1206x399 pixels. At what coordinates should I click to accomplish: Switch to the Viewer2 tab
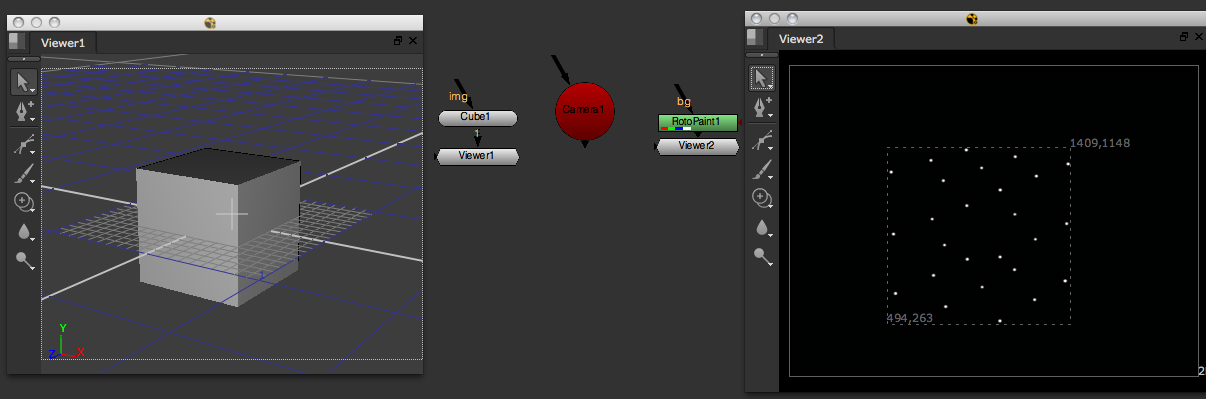tap(801, 39)
